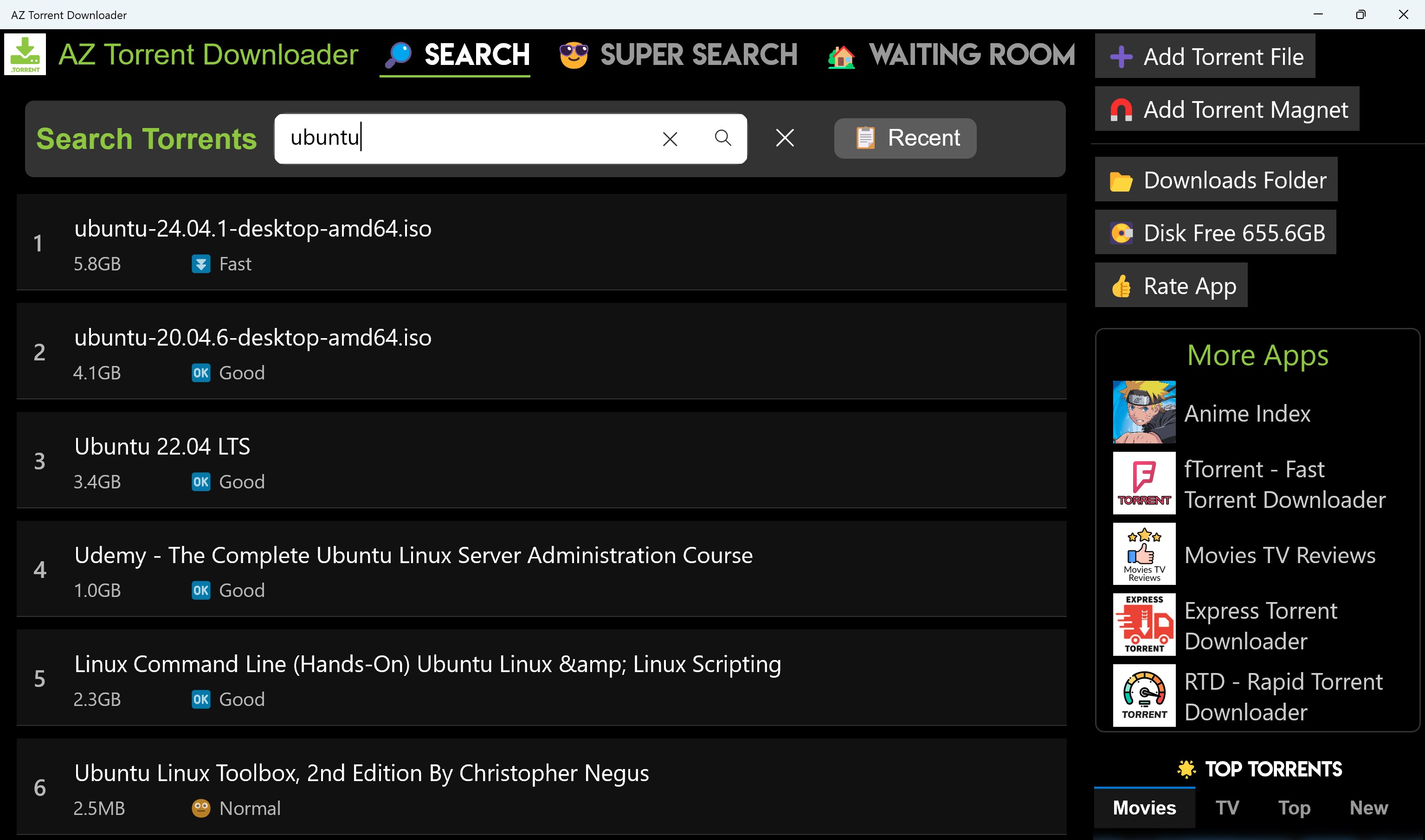Switch to SUPER SEARCH tab
The height and width of the screenshot is (840, 1425).
pyautogui.click(x=678, y=55)
